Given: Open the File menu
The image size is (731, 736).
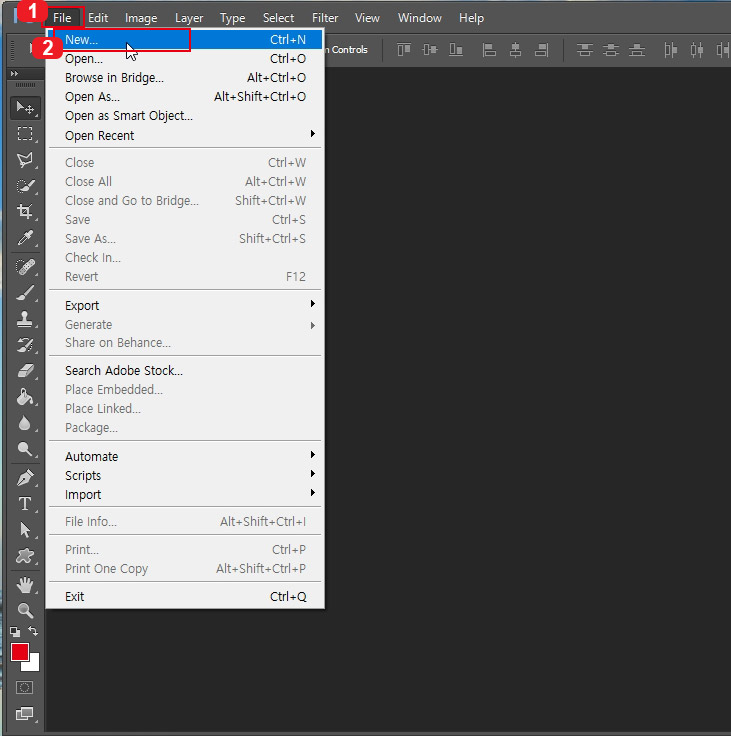Looking at the screenshot, I should click(62, 18).
